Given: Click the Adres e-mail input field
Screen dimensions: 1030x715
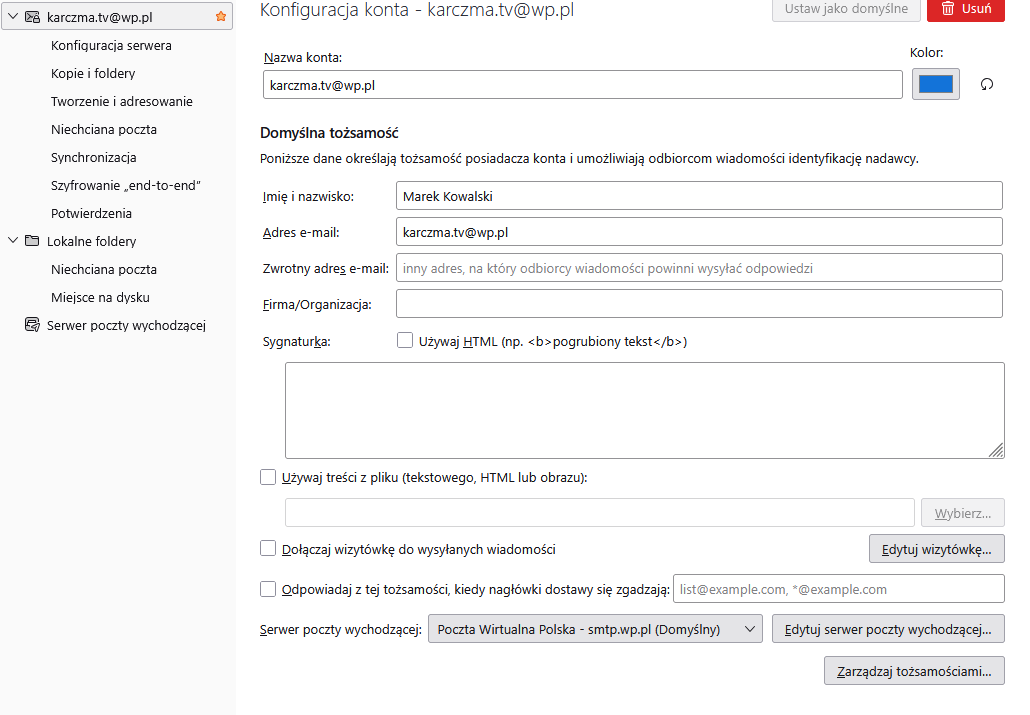Looking at the screenshot, I should coord(700,232).
